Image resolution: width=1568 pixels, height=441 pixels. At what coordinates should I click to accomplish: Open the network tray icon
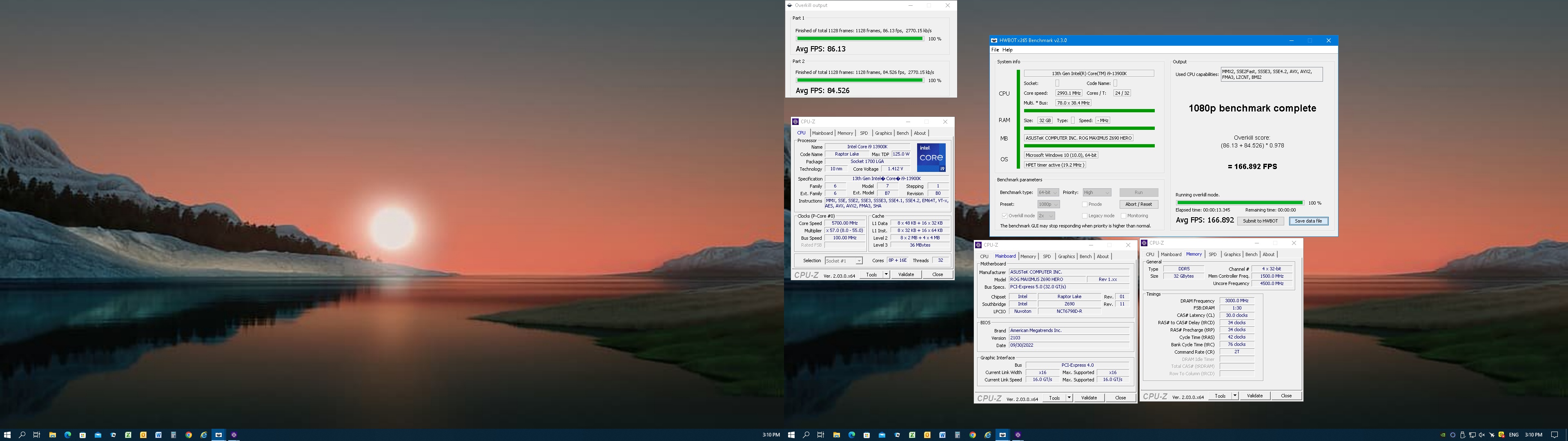point(1473,435)
